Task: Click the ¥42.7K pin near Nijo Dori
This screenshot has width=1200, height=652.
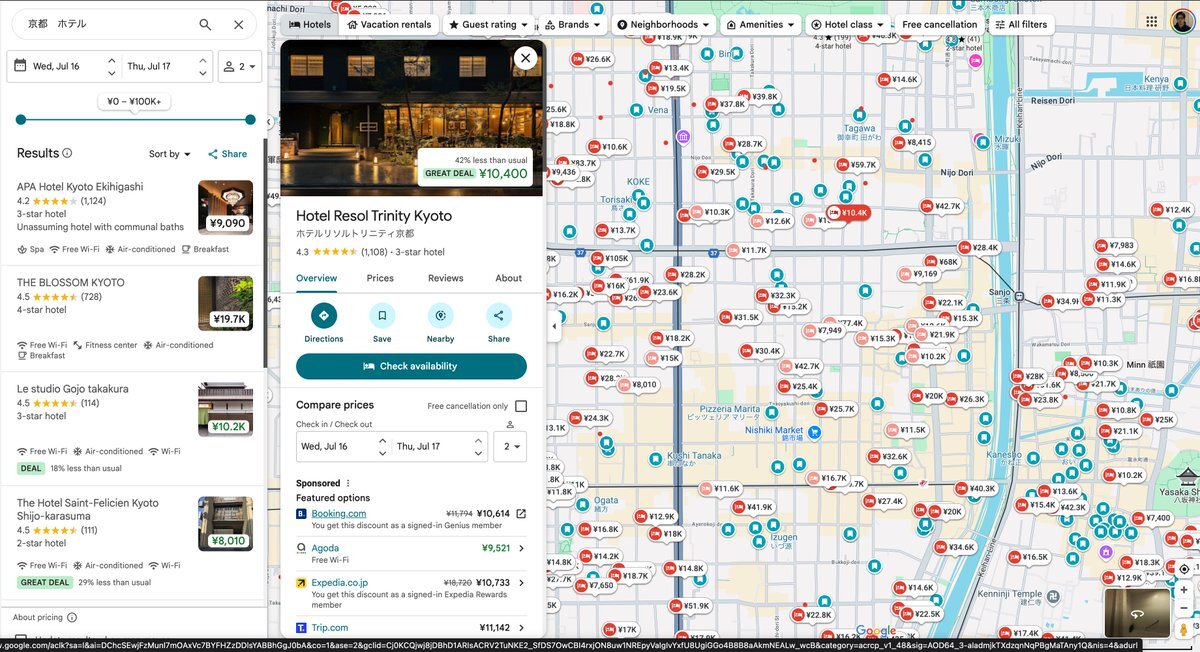Action: [x=941, y=207]
